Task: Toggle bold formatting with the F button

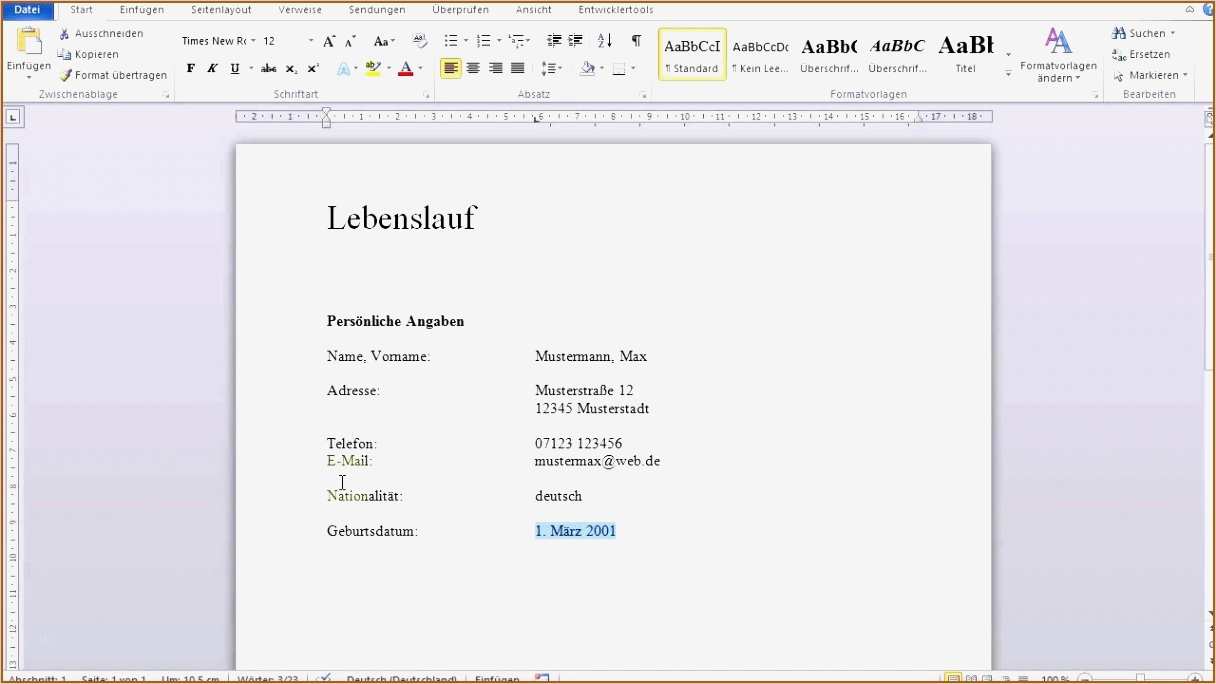Action: (190, 68)
